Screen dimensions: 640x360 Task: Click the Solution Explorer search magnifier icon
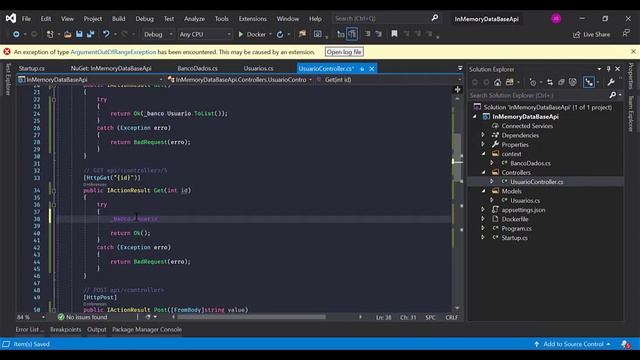click(613, 95)
